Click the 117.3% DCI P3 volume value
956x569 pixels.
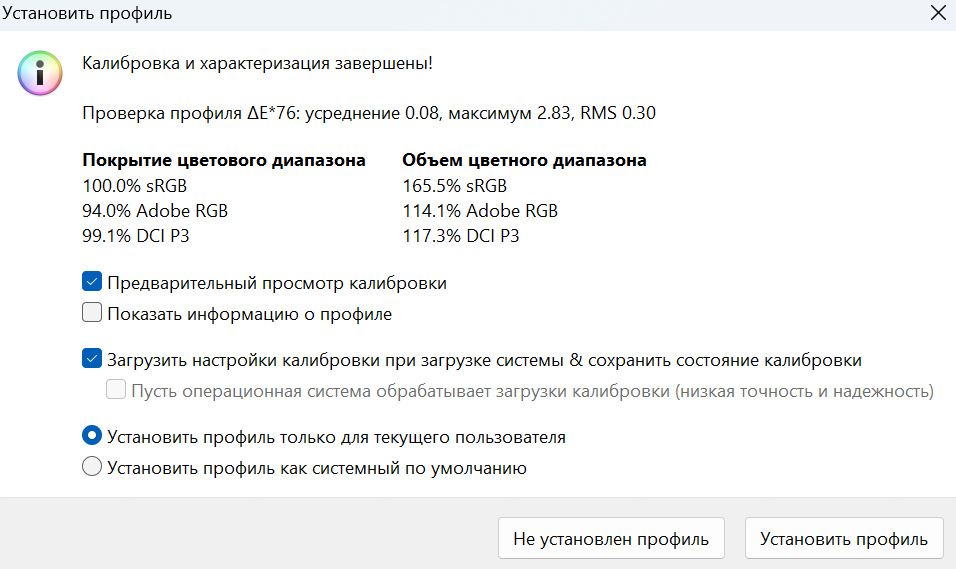(x=461, y=237)
